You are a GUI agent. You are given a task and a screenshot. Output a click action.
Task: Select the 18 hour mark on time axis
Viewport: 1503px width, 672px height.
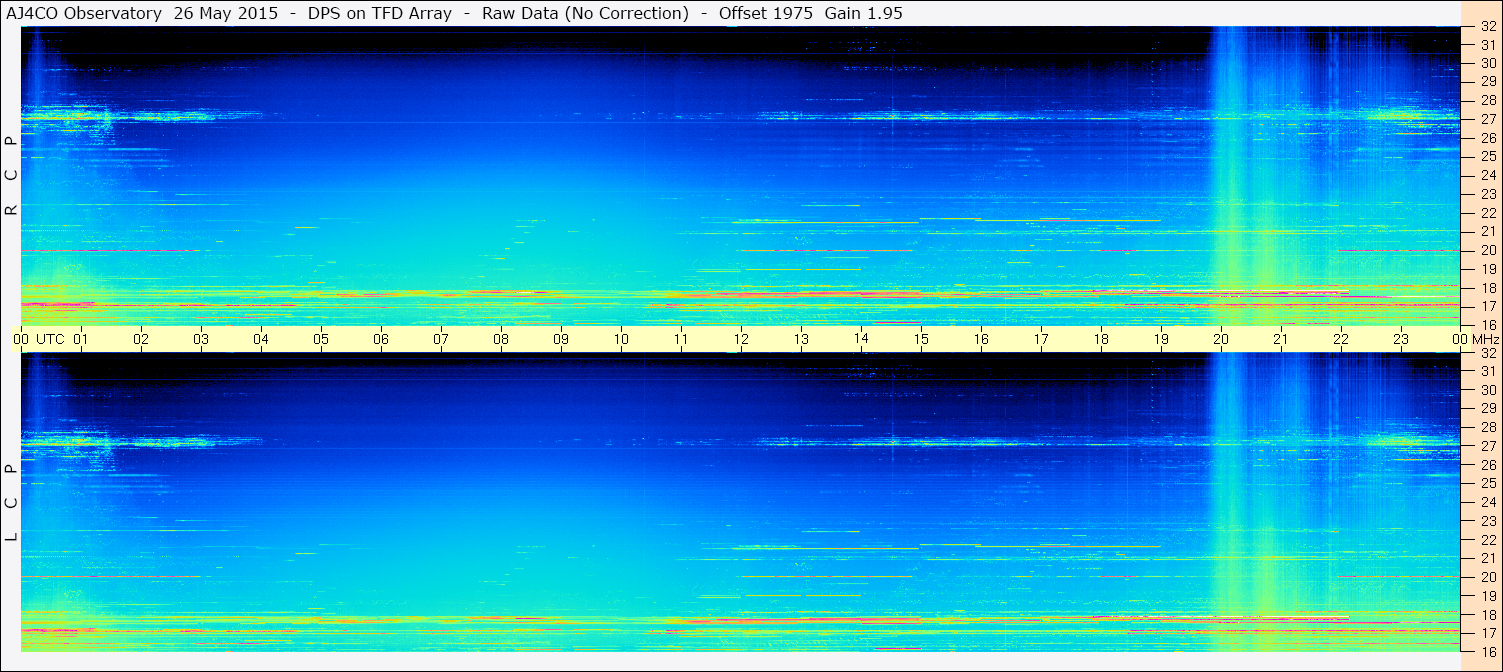(x=1101, y=339)
